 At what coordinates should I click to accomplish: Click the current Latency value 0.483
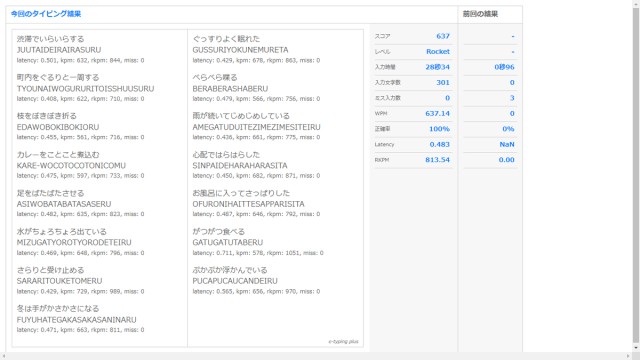pyautogui.click(x=440, y=144)
